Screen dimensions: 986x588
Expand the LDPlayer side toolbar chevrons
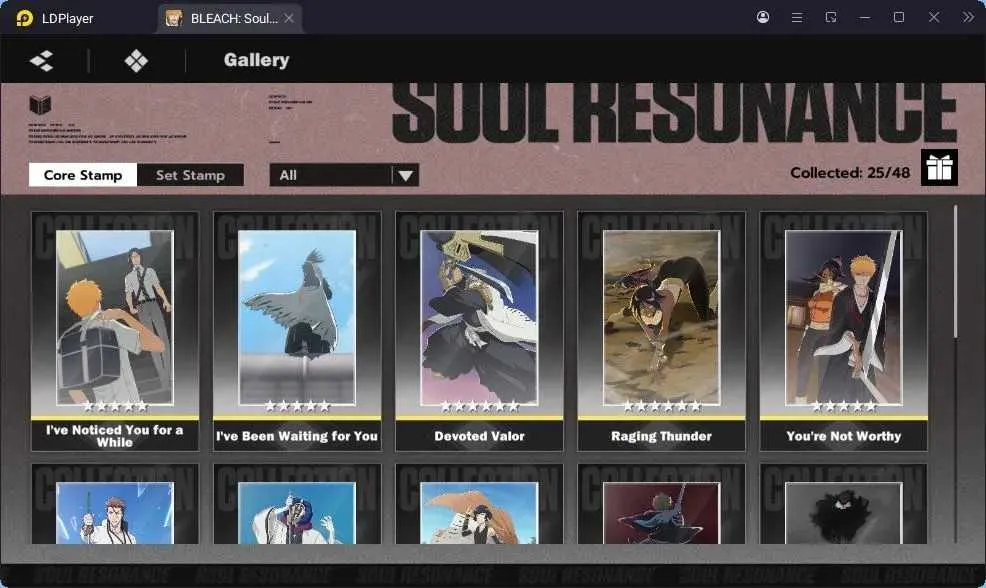(968, 18)
